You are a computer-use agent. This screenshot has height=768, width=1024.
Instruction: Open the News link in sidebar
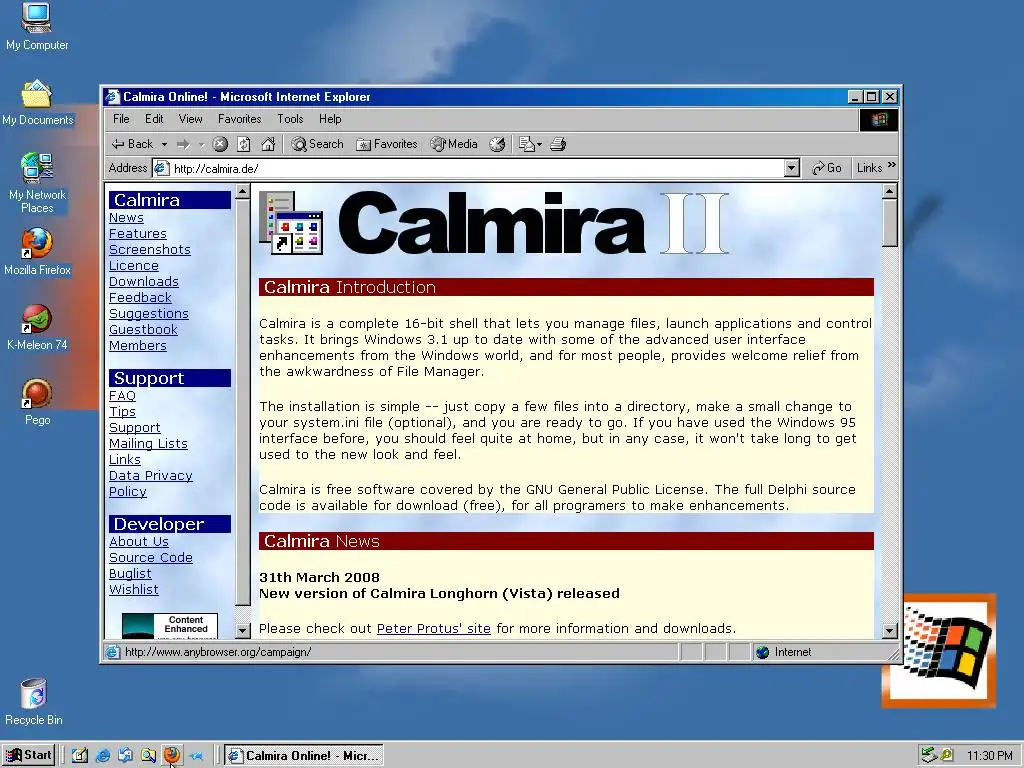[x=126, y=218]
